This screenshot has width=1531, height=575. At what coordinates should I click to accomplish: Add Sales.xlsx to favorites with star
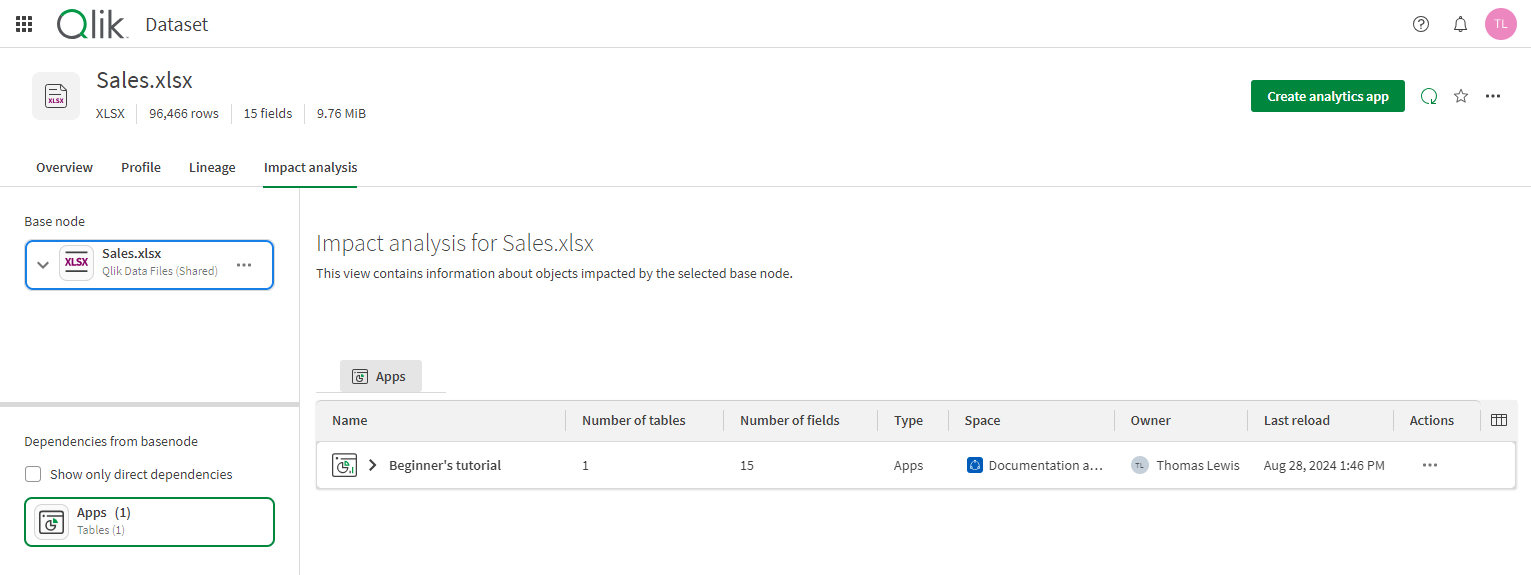click(x=1461, y=96)
